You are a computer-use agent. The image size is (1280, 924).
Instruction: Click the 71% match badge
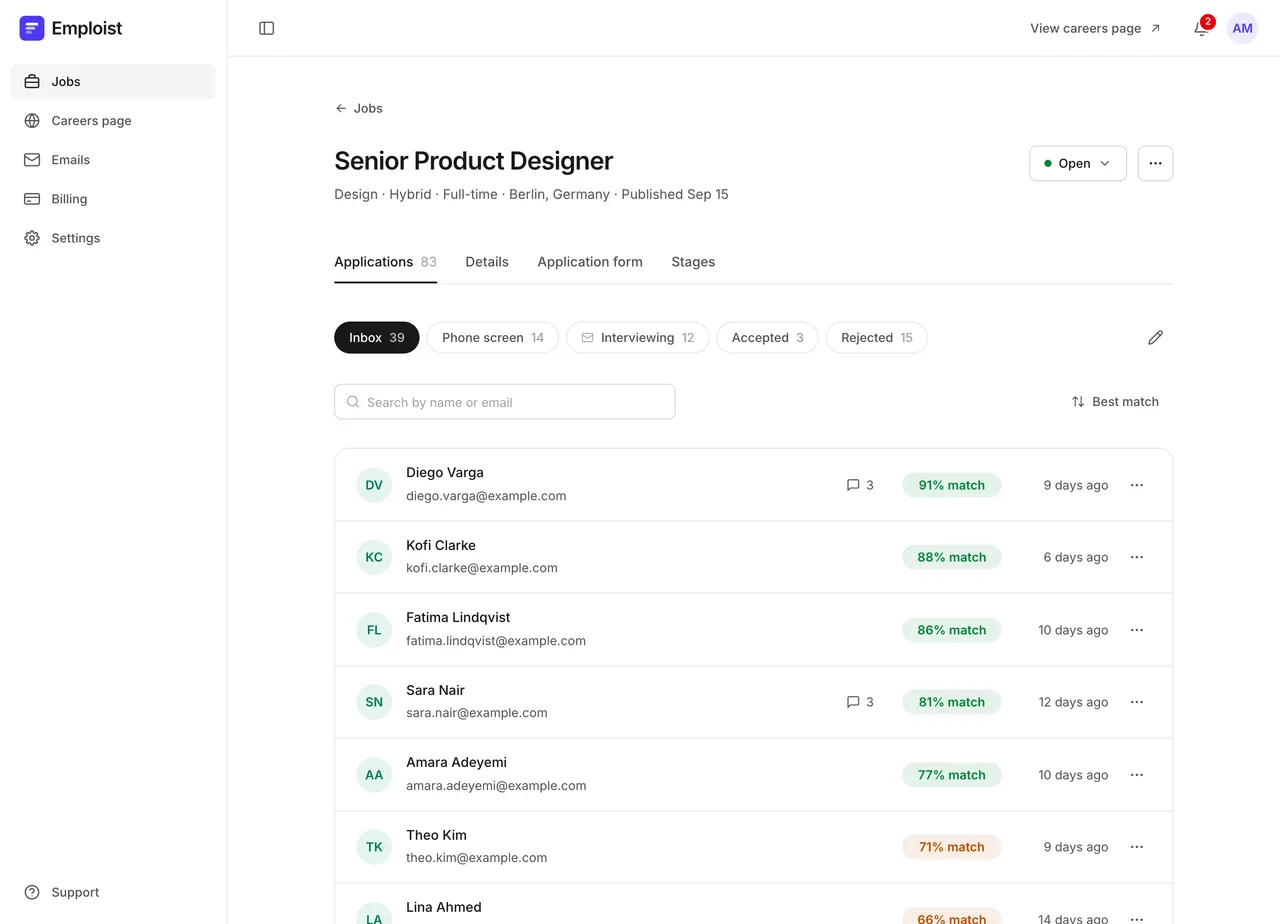[x=952, y=847]
